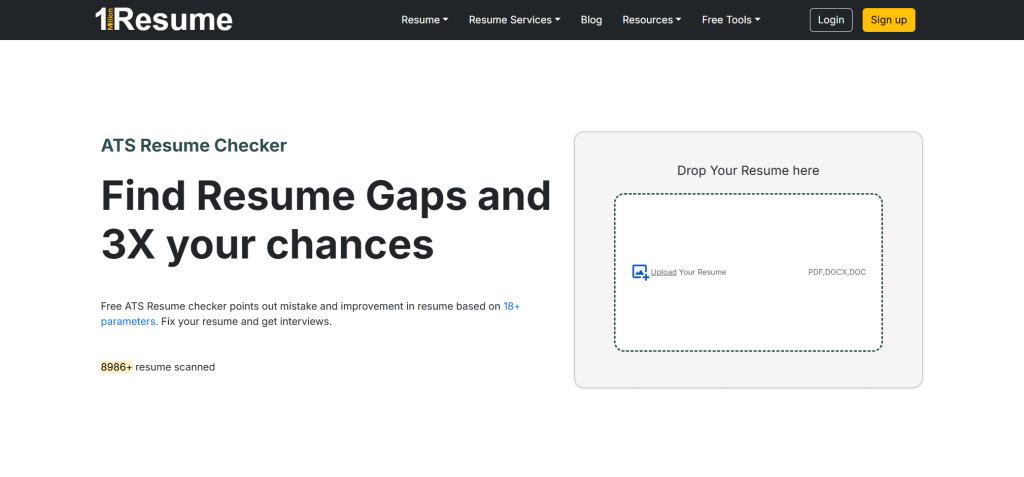The image size is (1024, 477).
Task: Expand the Resources dropdown menu
Action: click(652, 20)
